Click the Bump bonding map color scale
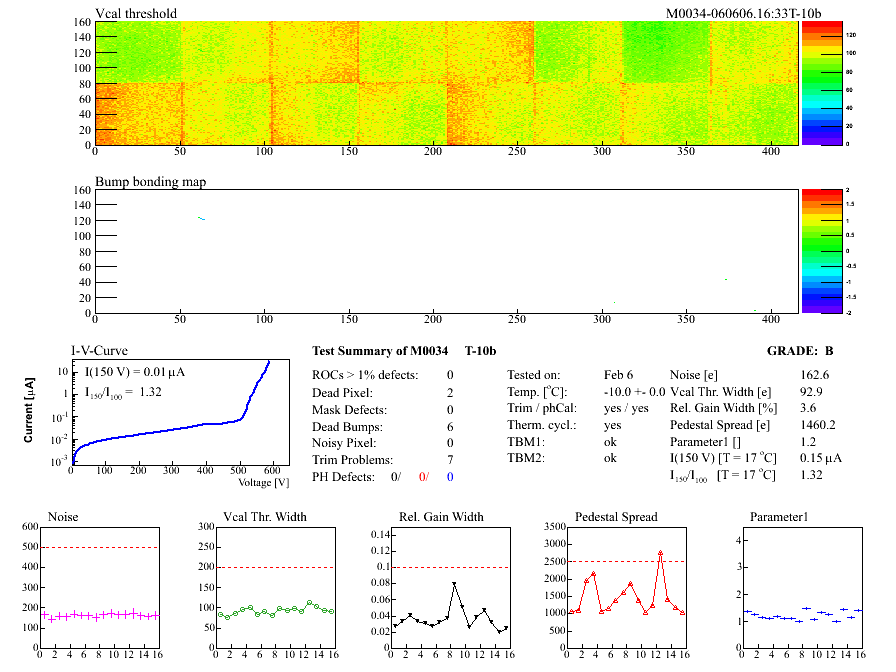896x672 pixels. click(813, 250)
